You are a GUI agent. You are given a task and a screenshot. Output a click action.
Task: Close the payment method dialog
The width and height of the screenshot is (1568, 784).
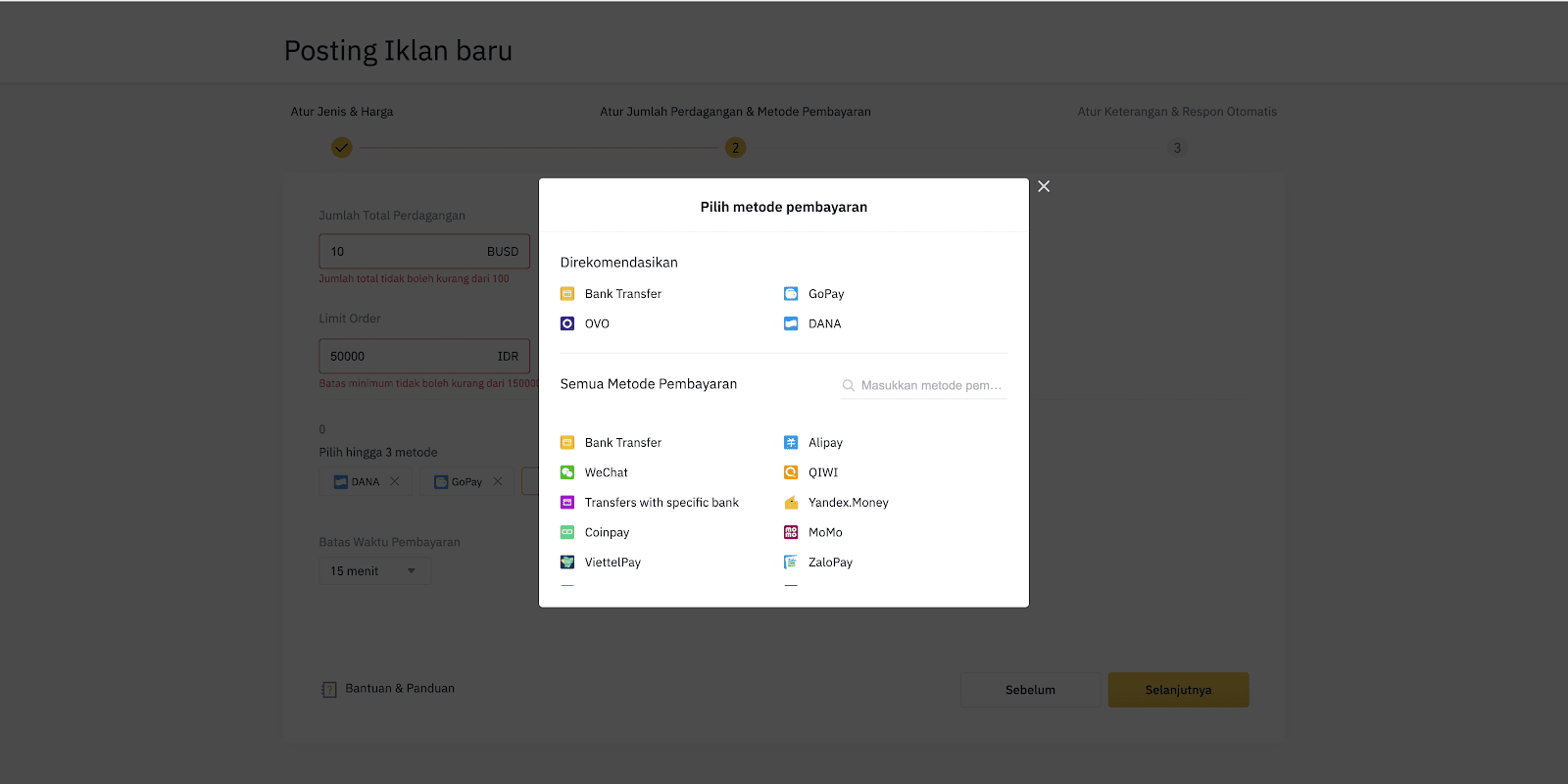(1044, 186)
